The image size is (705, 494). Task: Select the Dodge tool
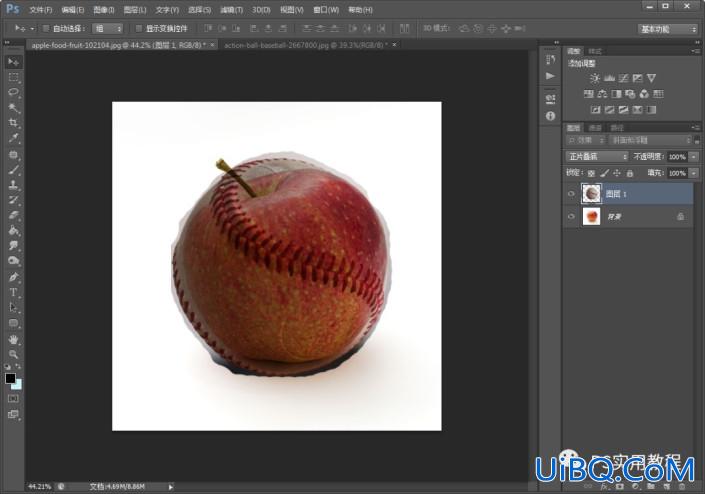coord(13,261)
